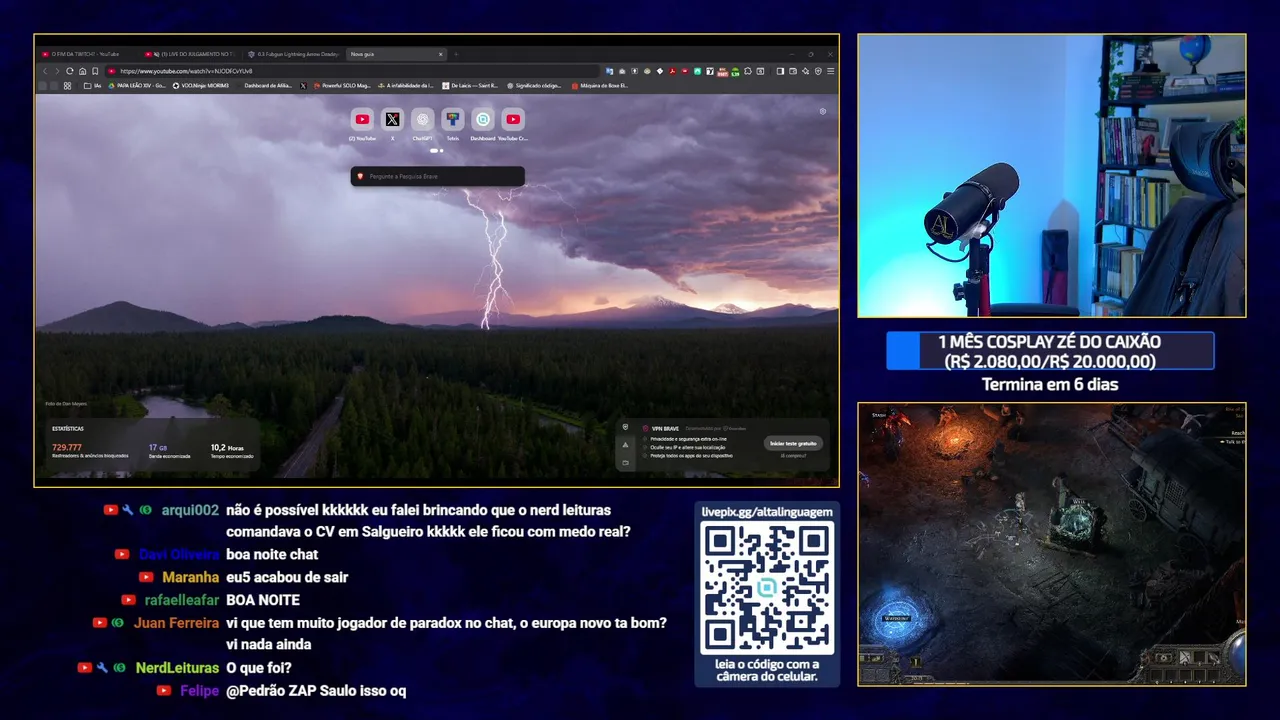Open the 'A infalibilidade da I...' bookmark
Viewport: 1280px width, 720px height.
tap(406, 86)
